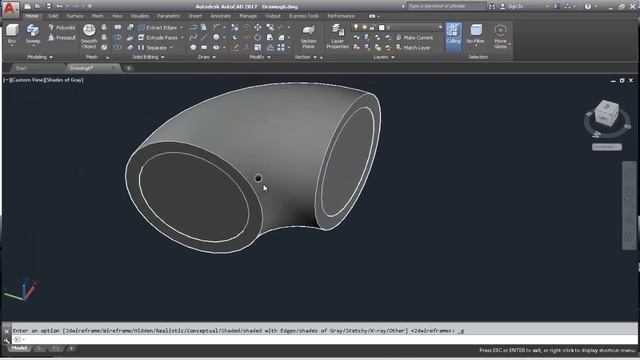Select the Presspull tool

pos(62,38)
